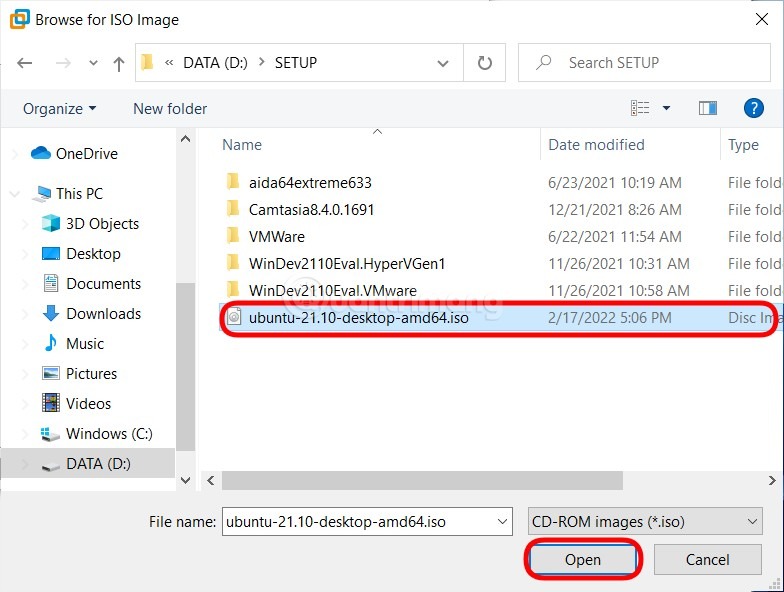
Task: Expand the File name dropdown arrow
Action: (502, 522)
